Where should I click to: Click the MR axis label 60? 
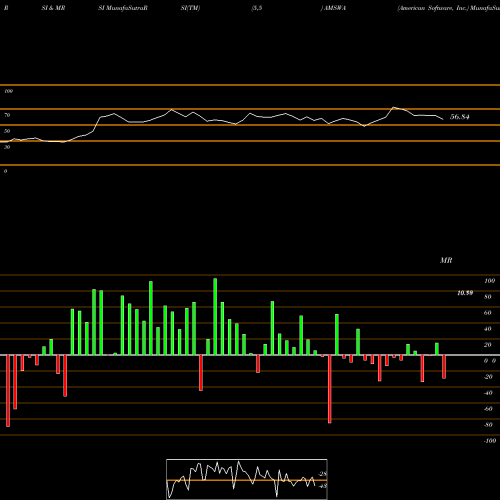click(x=488, y=313)
